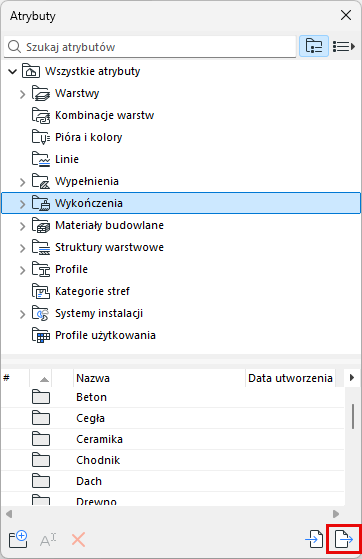The height and width of the screenshot is (559, 362).
Task: Click the Wypełnienia fills icon
Action: (41, 181)
